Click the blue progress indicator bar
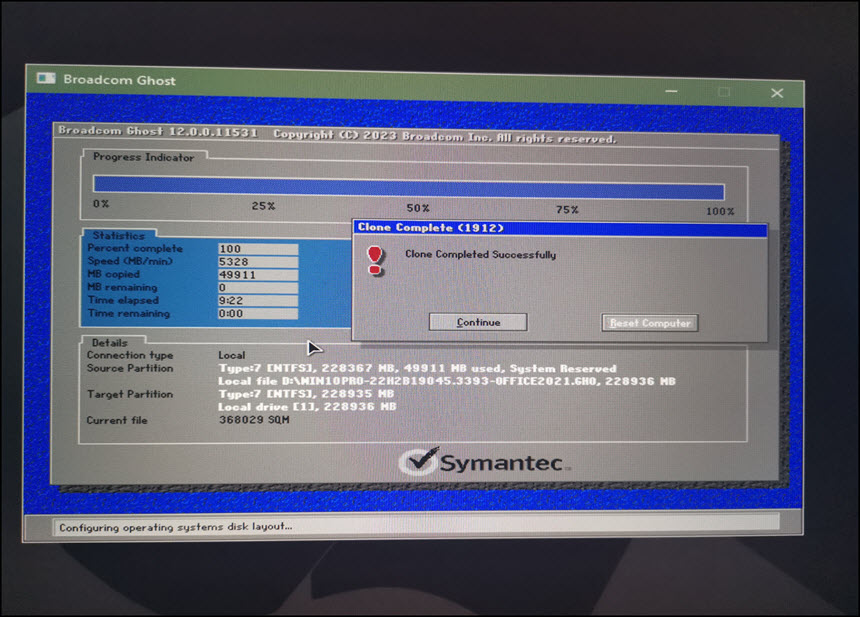 [x=409, y=188]
